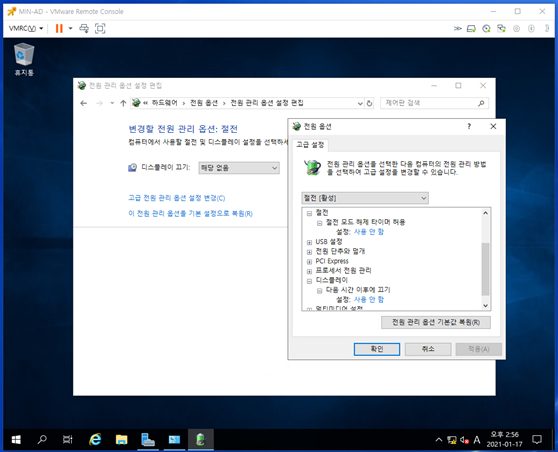Show hidden system tray icons

(439, 440)
